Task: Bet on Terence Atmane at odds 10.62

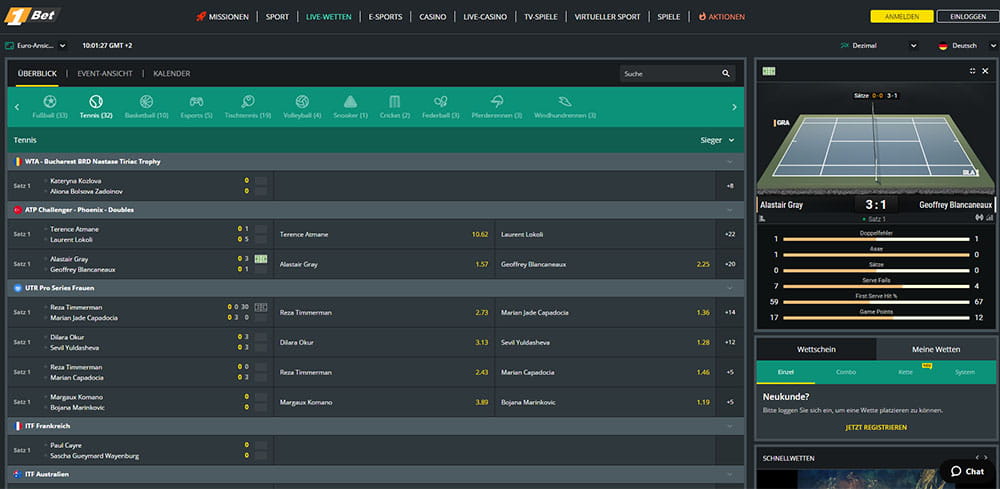Action: (x=384, y=234)
